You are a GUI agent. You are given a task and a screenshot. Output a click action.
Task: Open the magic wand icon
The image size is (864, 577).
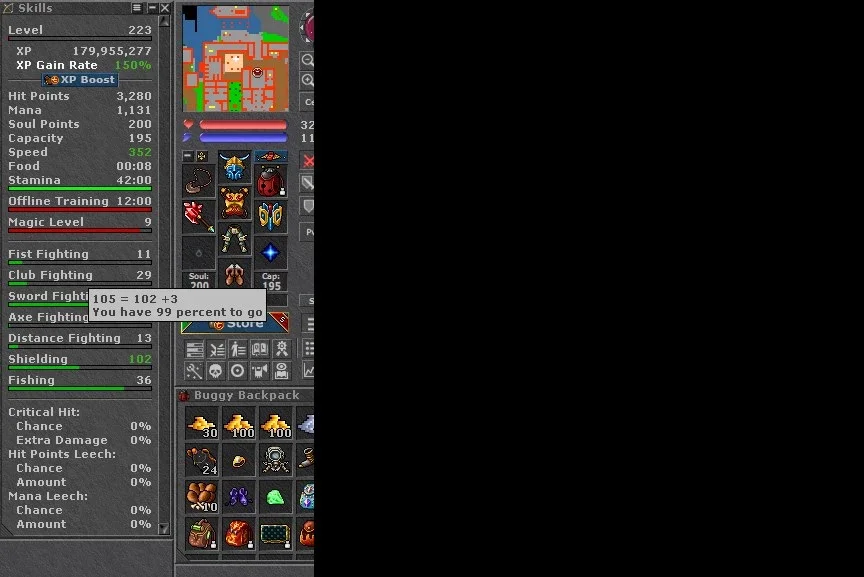click(x=195, y=371)
